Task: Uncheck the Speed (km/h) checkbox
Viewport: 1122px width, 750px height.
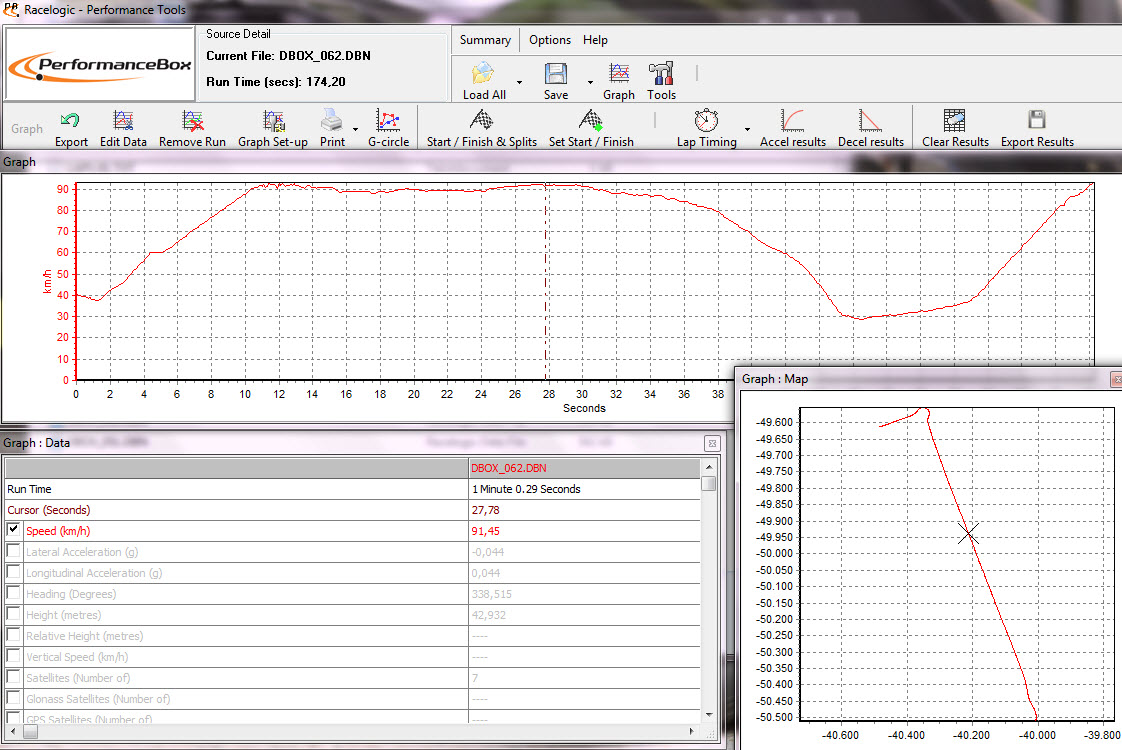Action: point(13,530)
